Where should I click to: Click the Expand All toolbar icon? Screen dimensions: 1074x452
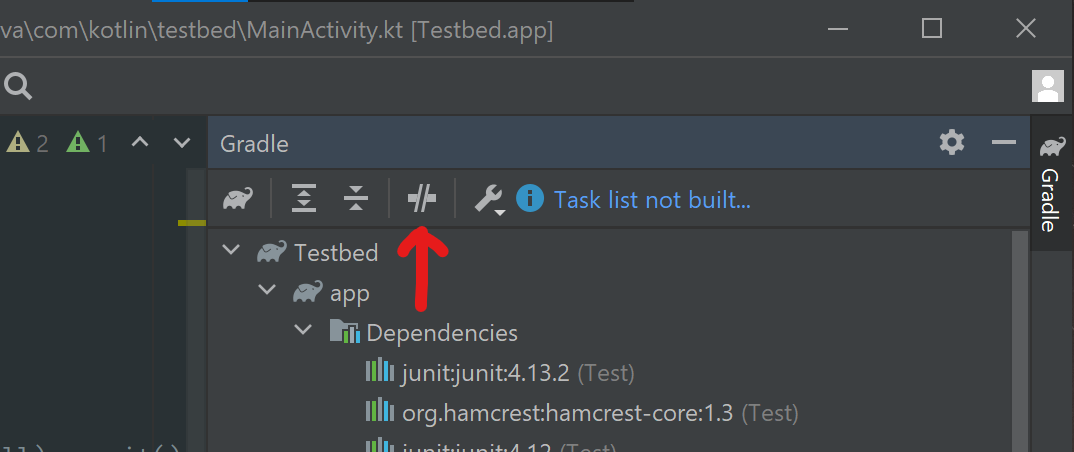tap(303, 199)
